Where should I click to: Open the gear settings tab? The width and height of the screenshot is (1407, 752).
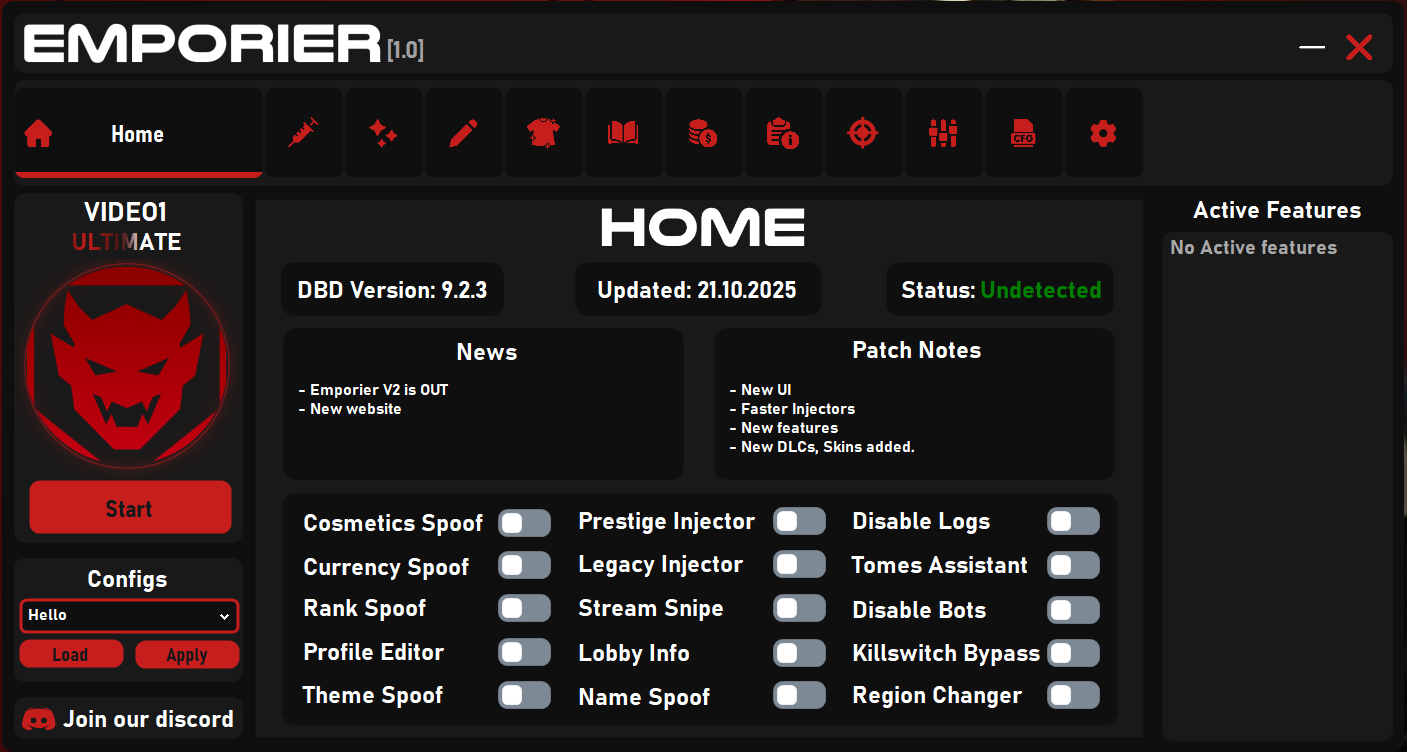1103,133
